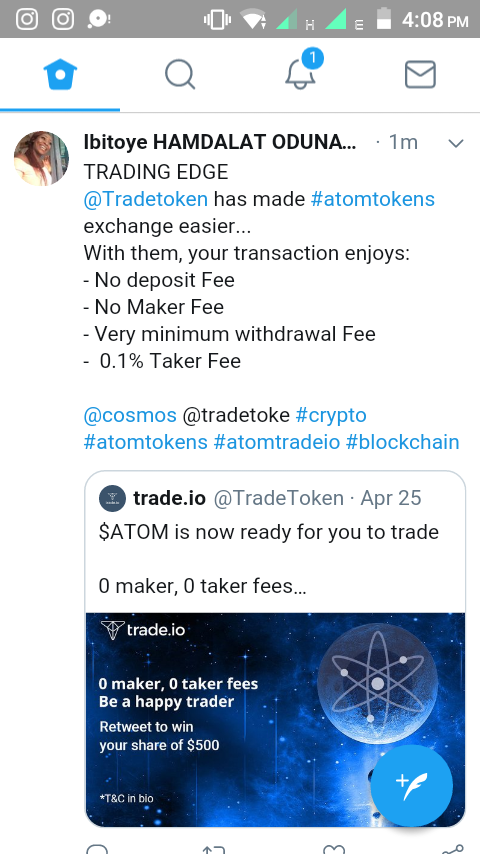480x854 pixels.
Task: Open the #crypto hashtag
Action: [x=331, y=415]
